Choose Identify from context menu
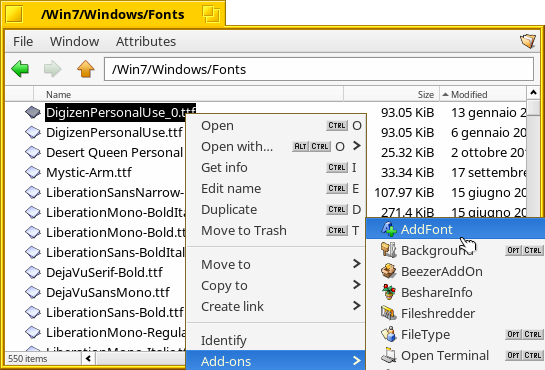This screenshot has width=545, height=370. (276, 340)
